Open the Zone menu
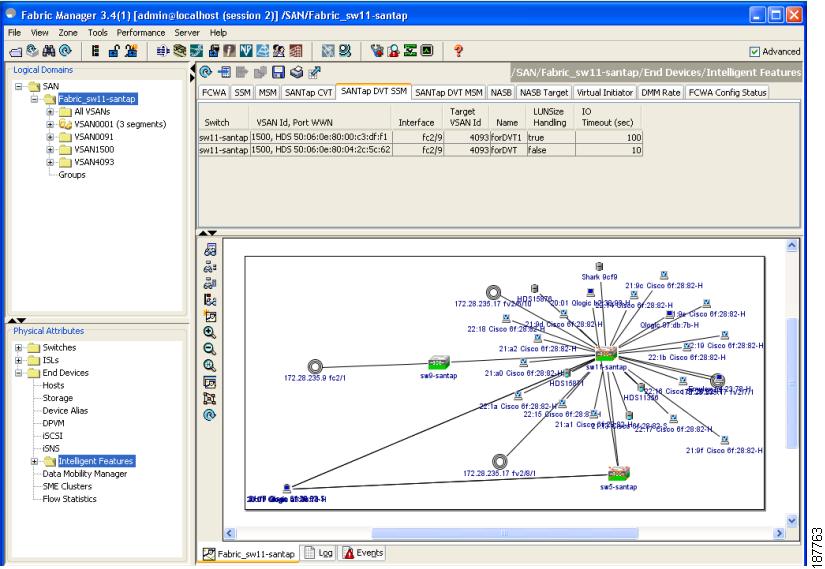This screenshot has height=569, width=825. [70, 33]
